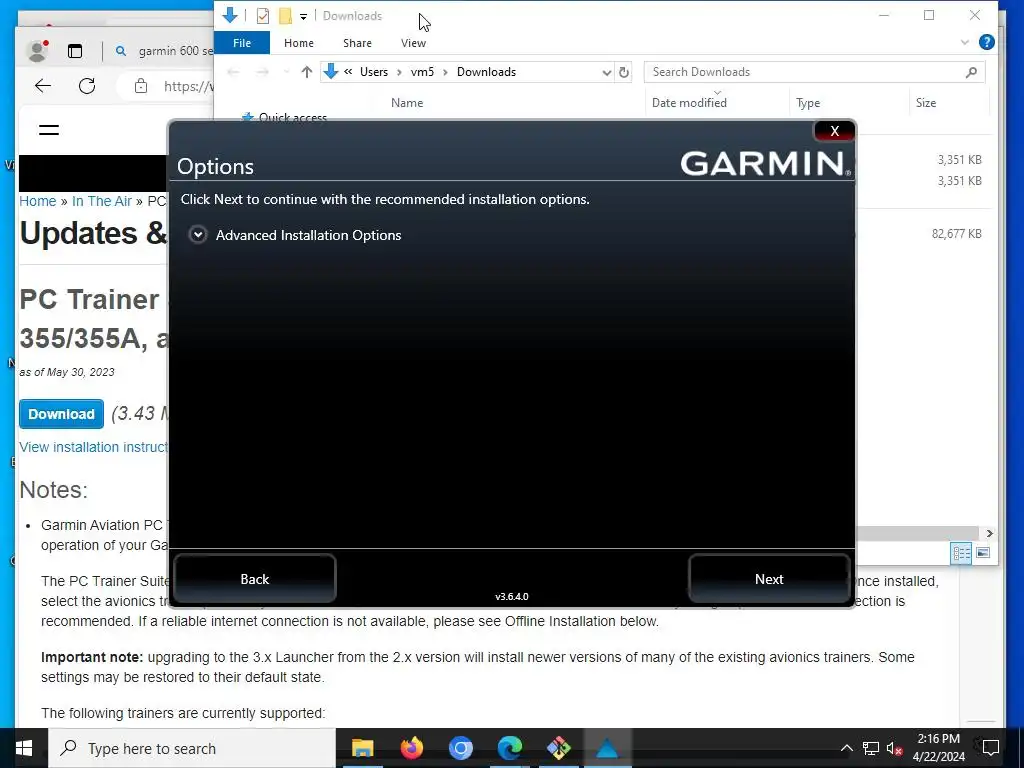
Task: Click the search magnifier in Explorer
Action: (x=972, y=72)
